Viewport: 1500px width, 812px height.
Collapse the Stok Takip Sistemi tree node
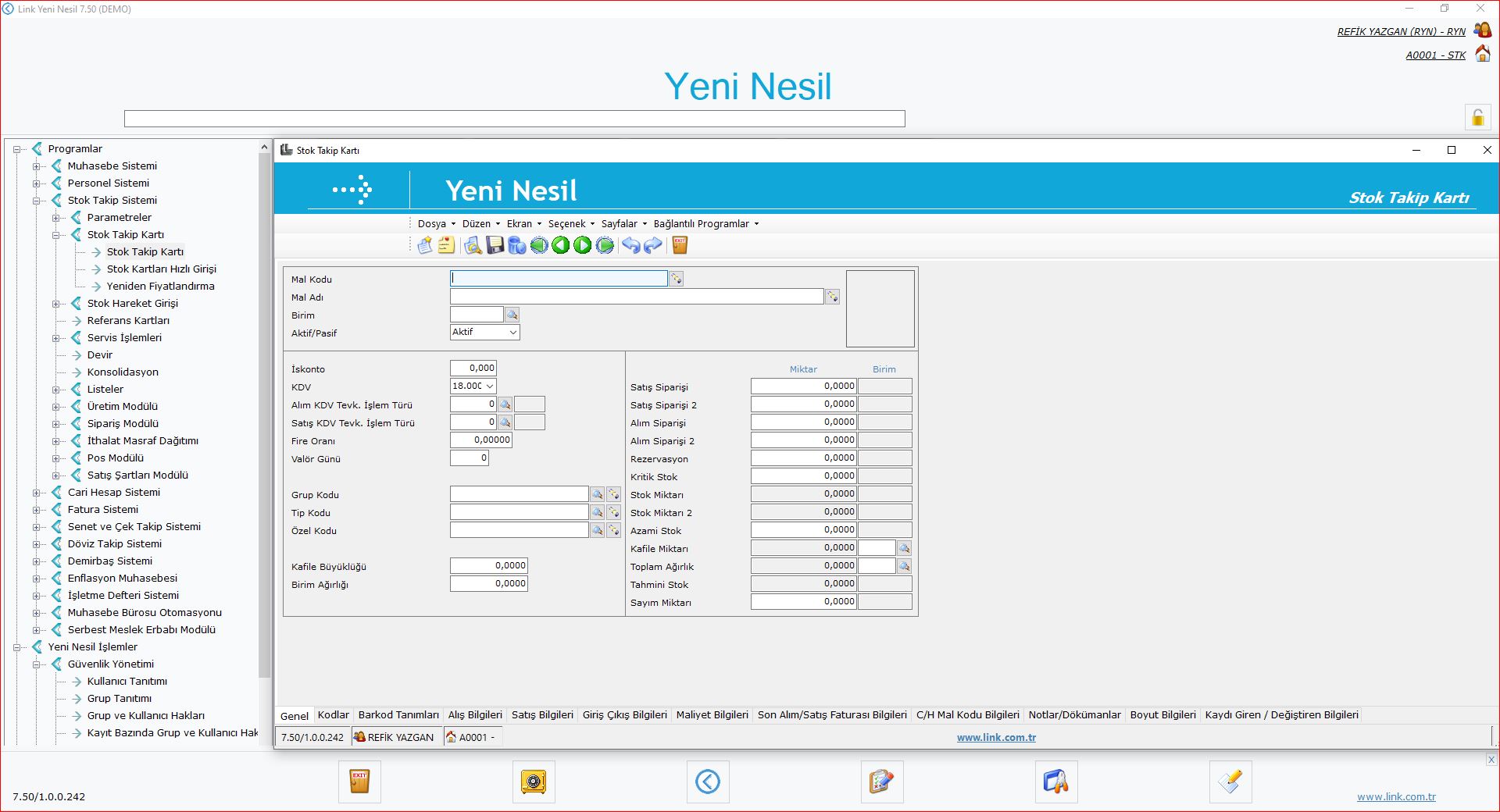point(37,201)
